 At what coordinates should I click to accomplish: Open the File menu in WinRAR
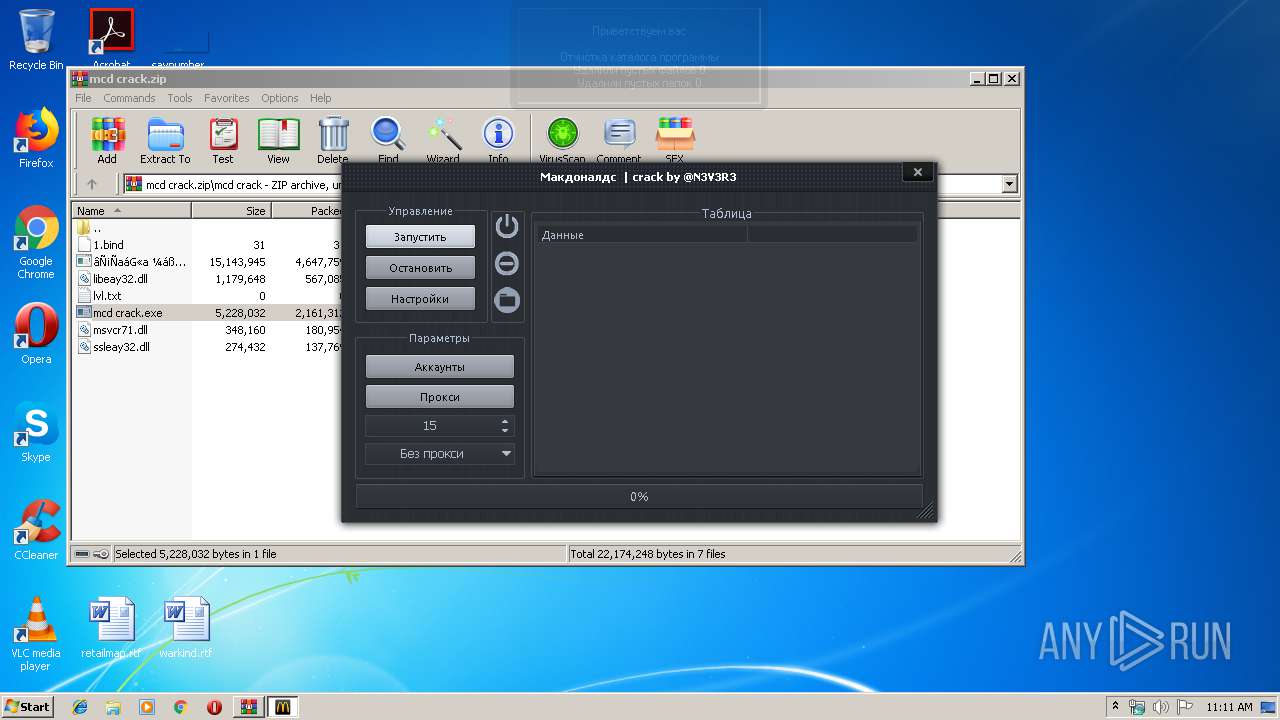pyautogui.click(x=83, y=98)
